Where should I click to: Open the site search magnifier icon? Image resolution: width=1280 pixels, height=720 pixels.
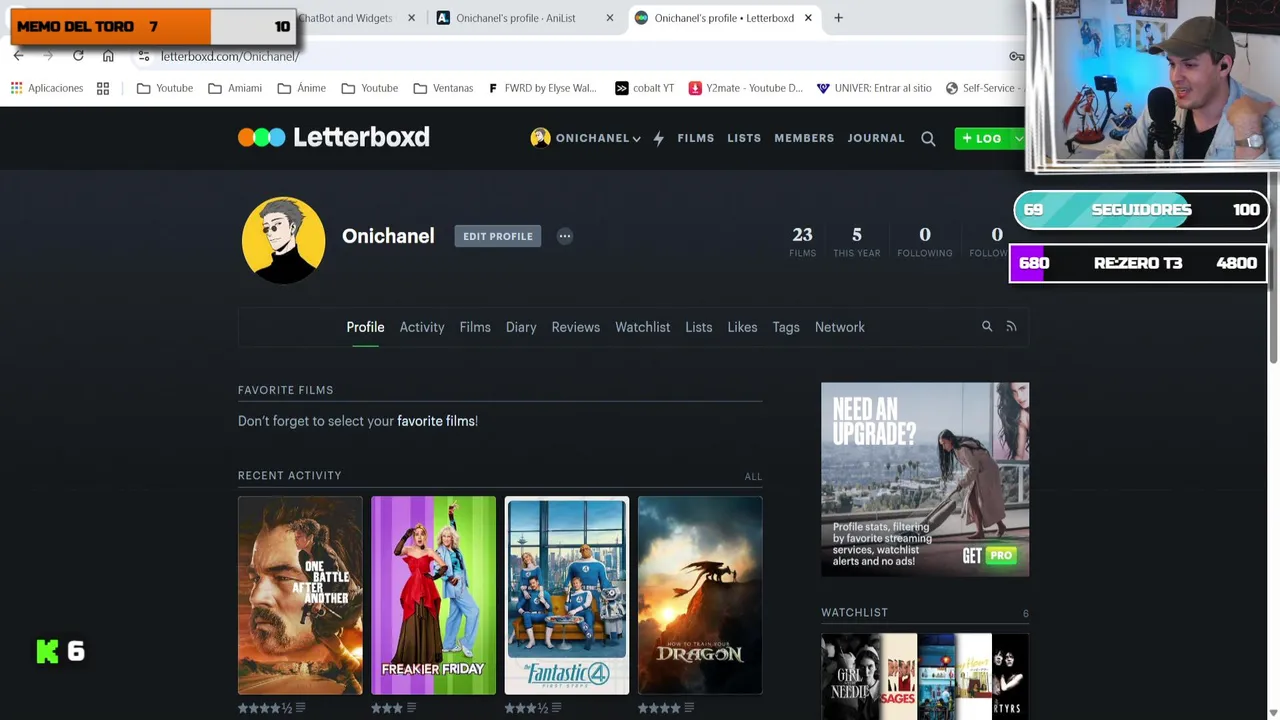[x=928, y=139]
